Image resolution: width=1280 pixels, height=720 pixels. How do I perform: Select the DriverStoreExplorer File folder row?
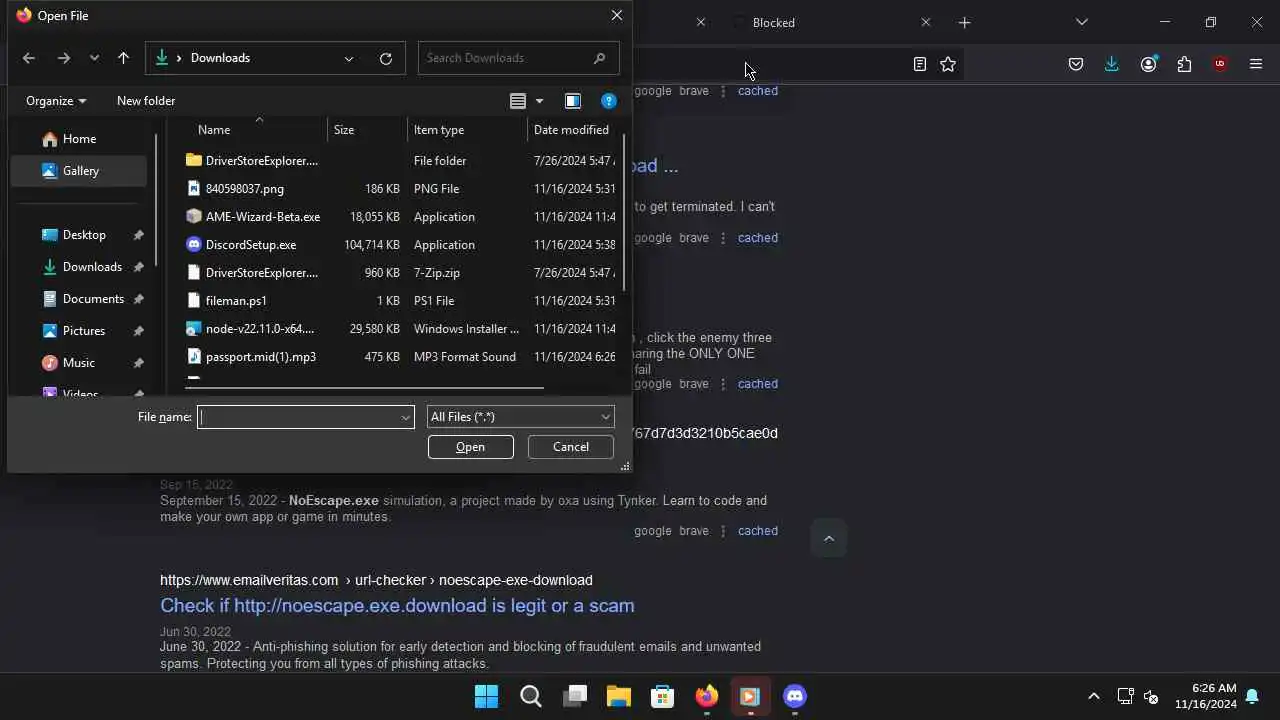(x=400, y=160)
